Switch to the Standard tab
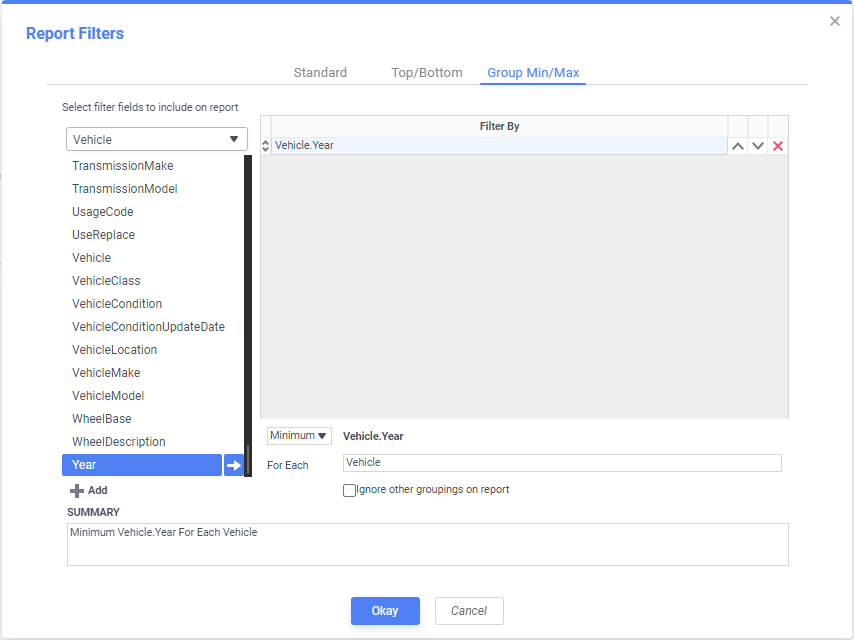Screen dimensions: 854x640 tap(320, 73)
